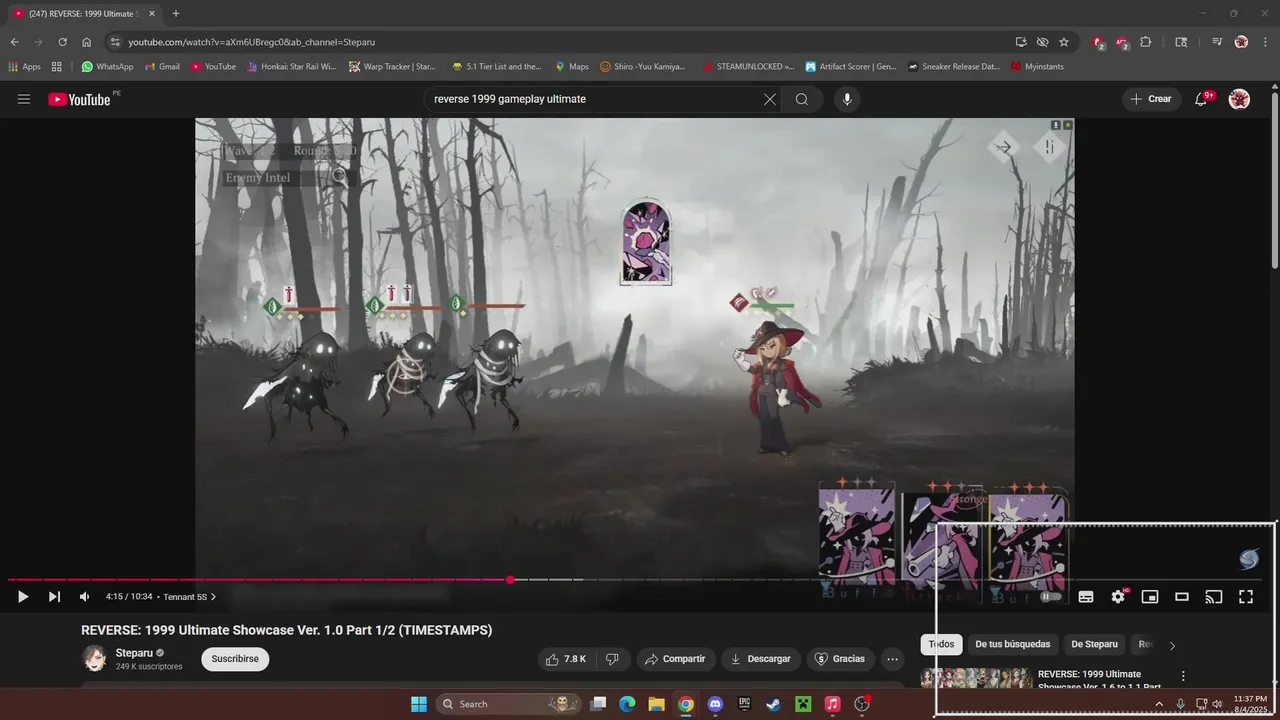1280x720 pixels.
Task: Toggle subtitles/captions on the player
Action: pos(1086,597)
